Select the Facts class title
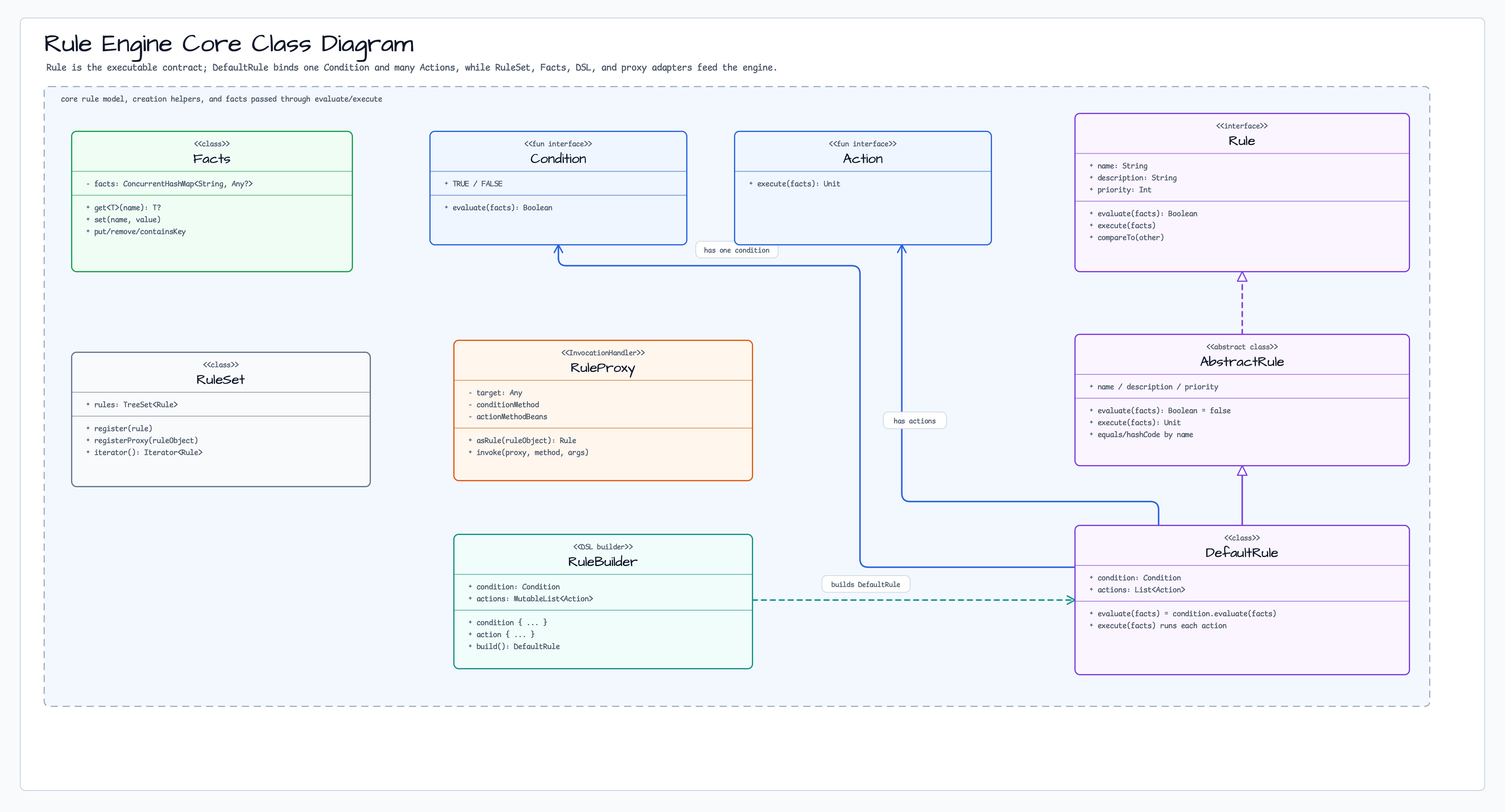This screenshot has width=1505, height=812. point(211,159)
